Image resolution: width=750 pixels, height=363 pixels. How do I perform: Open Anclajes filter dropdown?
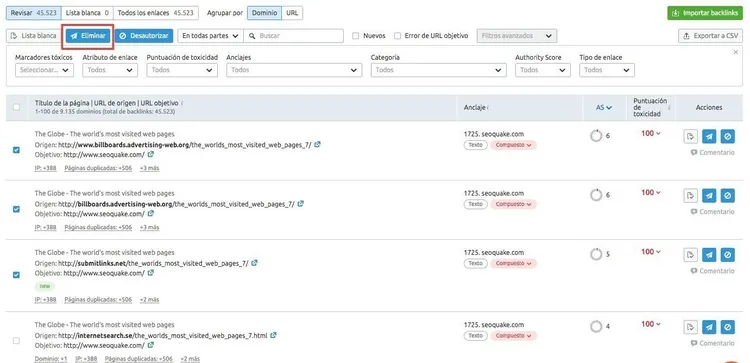[294, 70]
